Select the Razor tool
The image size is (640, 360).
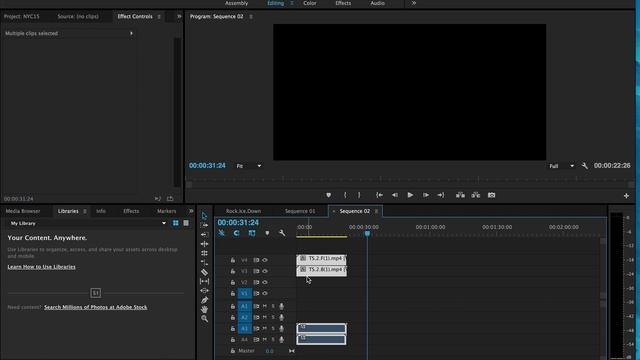[x=204, y=272]
